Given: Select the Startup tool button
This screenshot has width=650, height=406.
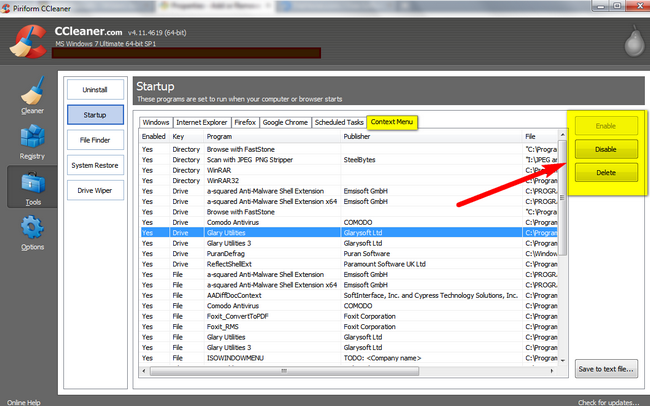Looking at the screenshot, I should pos(95,115).
